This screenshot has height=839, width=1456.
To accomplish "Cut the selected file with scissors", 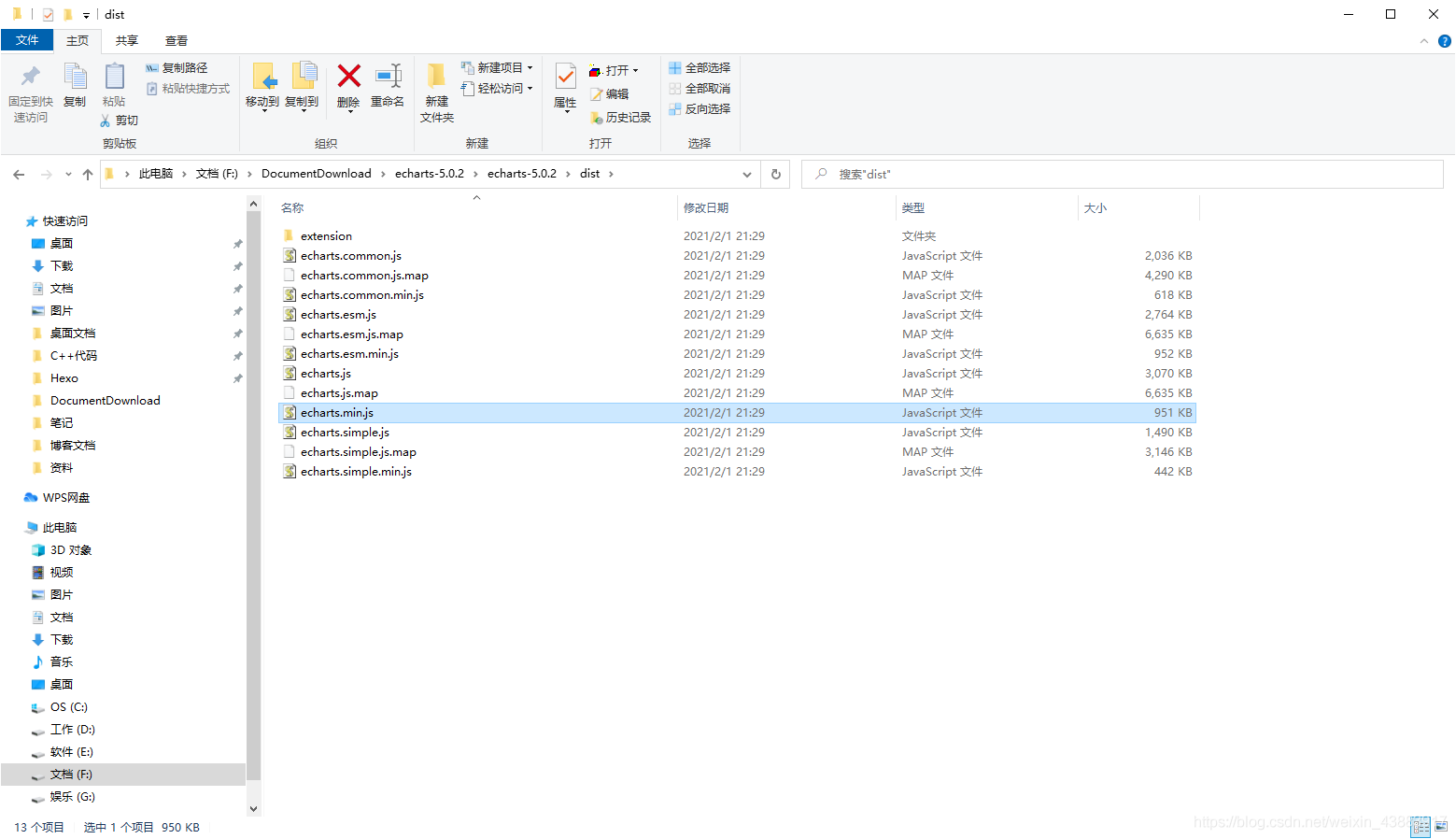I will click(119, 121).
